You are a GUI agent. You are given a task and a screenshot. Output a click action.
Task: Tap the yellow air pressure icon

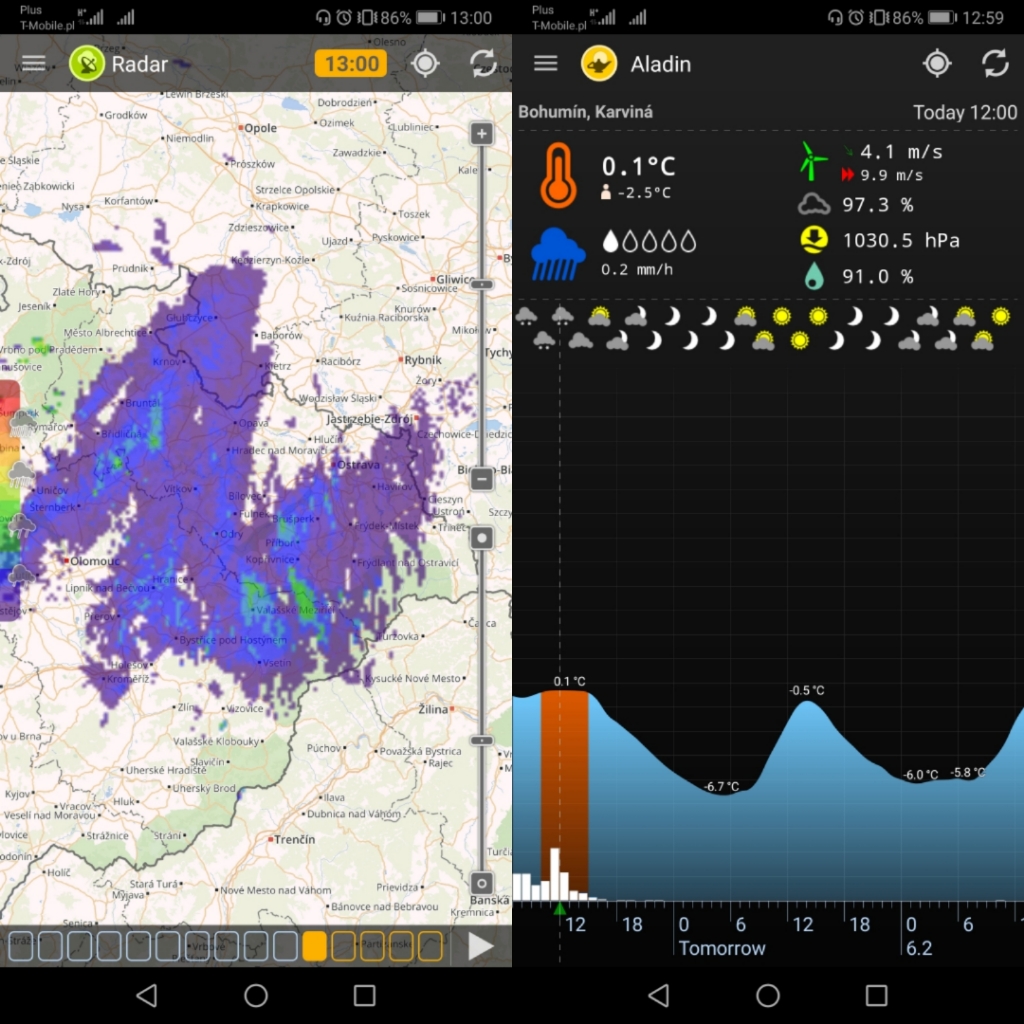[814, 240]
